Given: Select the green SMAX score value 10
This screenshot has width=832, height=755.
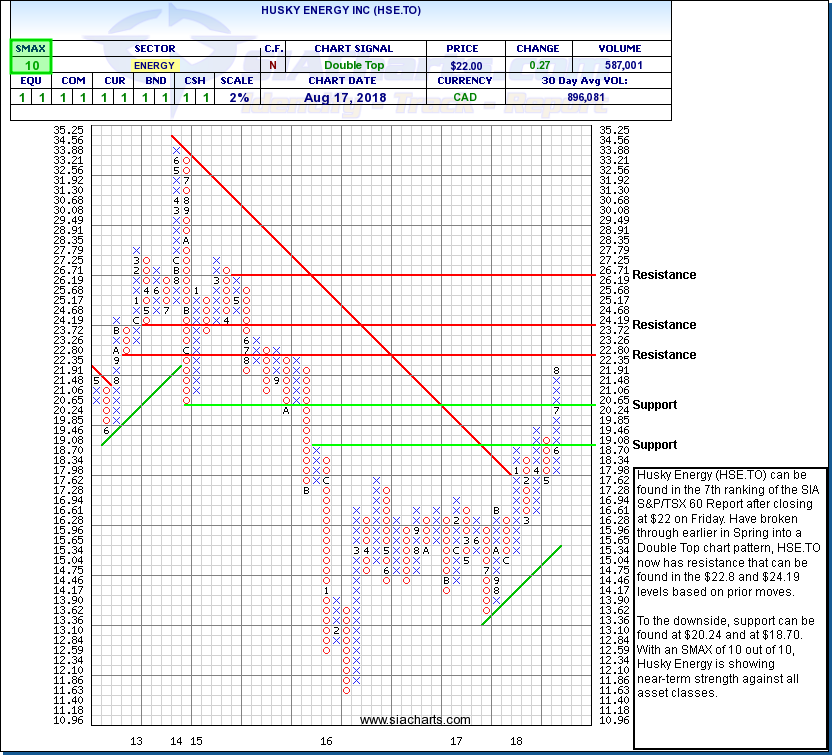Looking at the screenshot, I should click(x=31, y=65).
